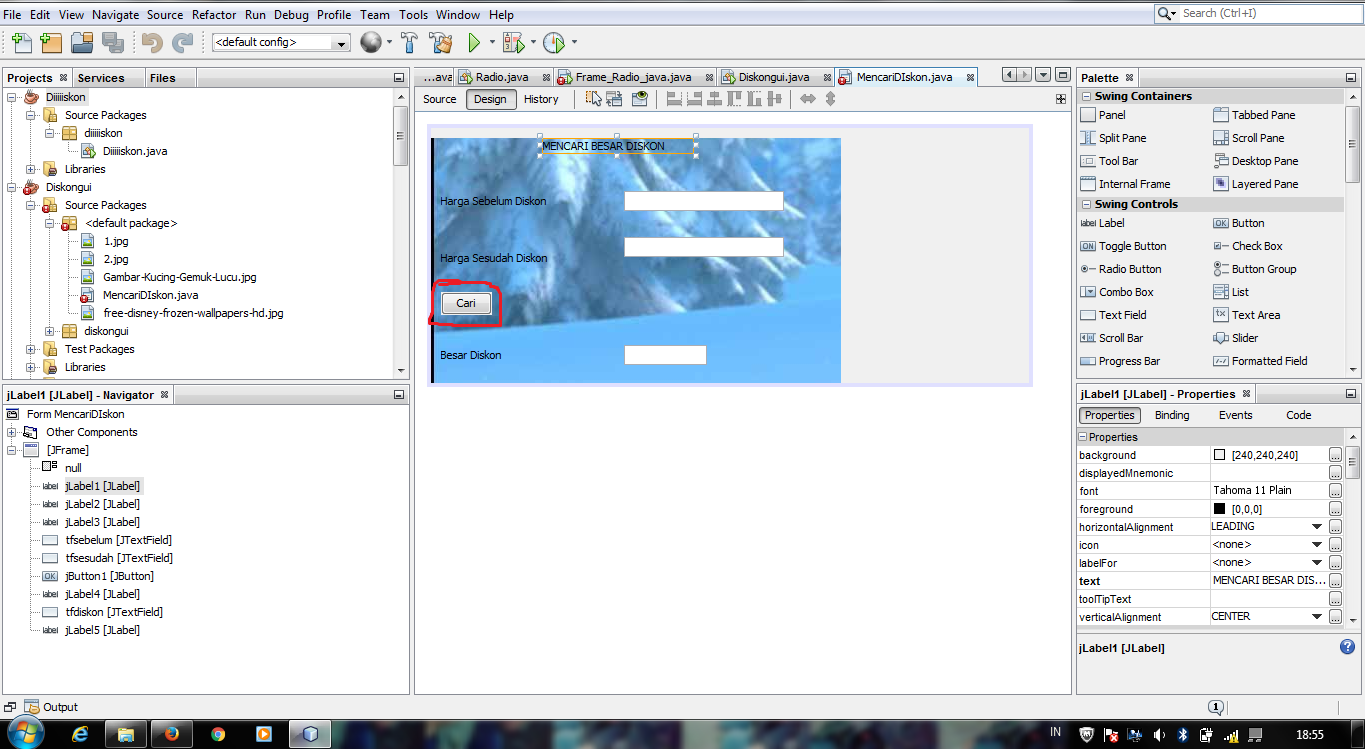Click the globe browser icon in toolbar
The image size is (1369, 751).
[x=371, y=42]
